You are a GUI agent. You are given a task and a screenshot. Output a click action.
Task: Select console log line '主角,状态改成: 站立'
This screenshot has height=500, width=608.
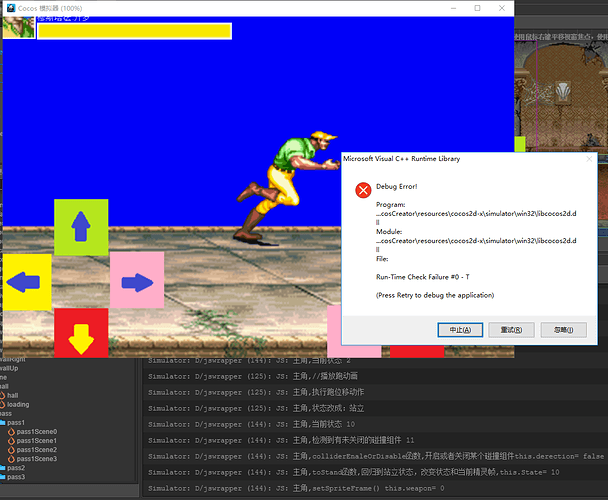coord(375,408)
